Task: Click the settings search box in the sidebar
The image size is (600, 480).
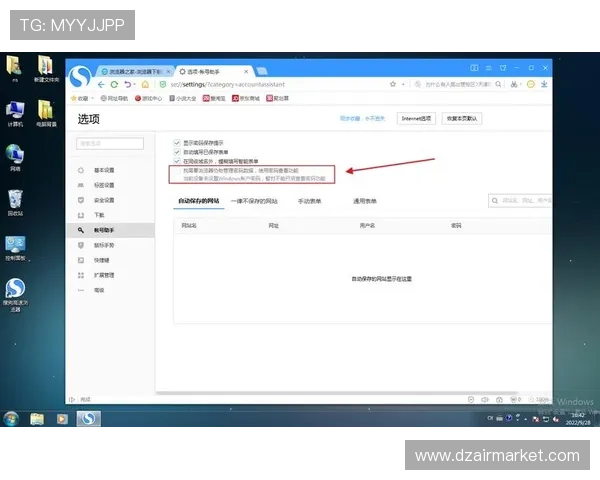Action: (110, 144)
